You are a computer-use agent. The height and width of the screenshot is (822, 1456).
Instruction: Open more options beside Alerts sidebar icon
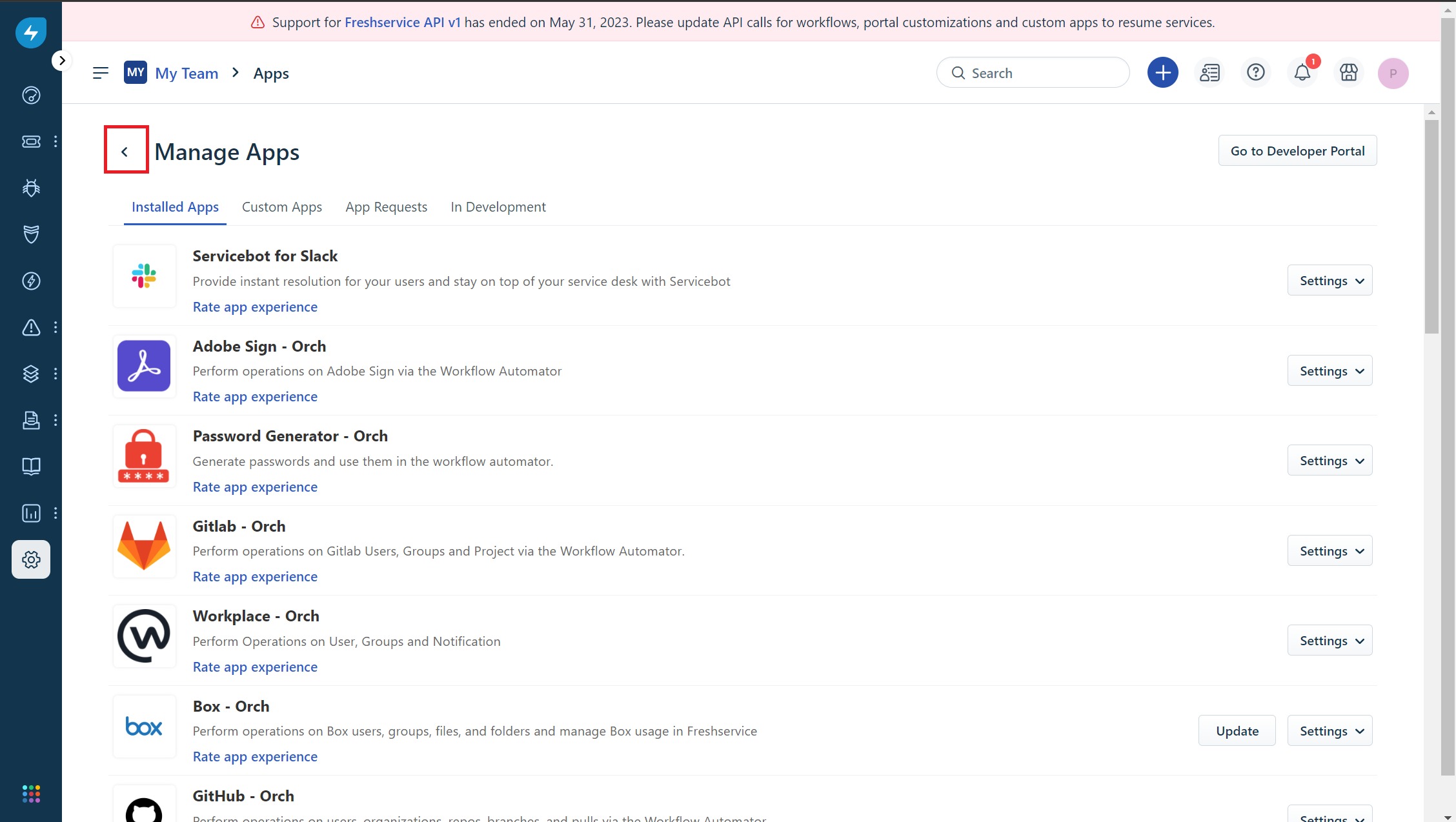coord(56,327)
